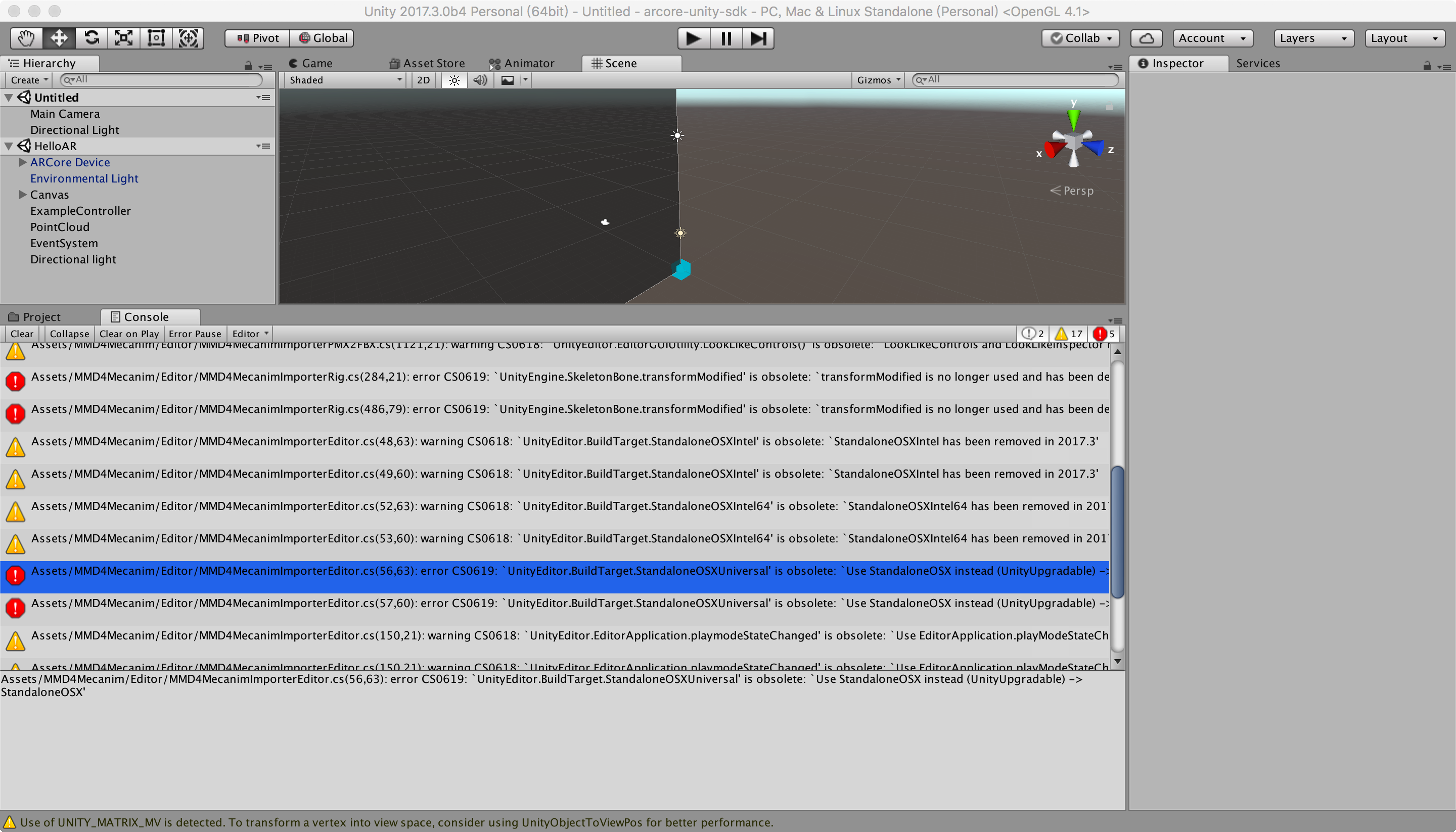Screen dimensions: 1456x832
Task: Select the Hand tool
Action: (25, 38)
